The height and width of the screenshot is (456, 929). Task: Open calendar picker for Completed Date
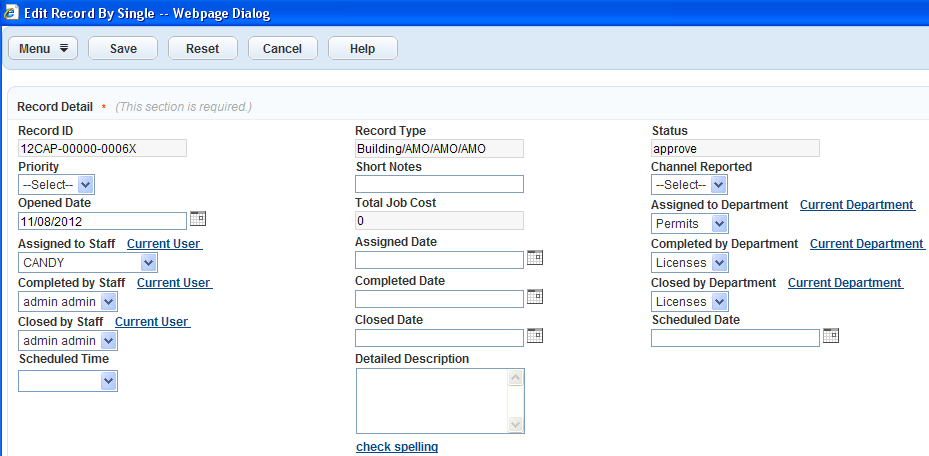(534, 297)
